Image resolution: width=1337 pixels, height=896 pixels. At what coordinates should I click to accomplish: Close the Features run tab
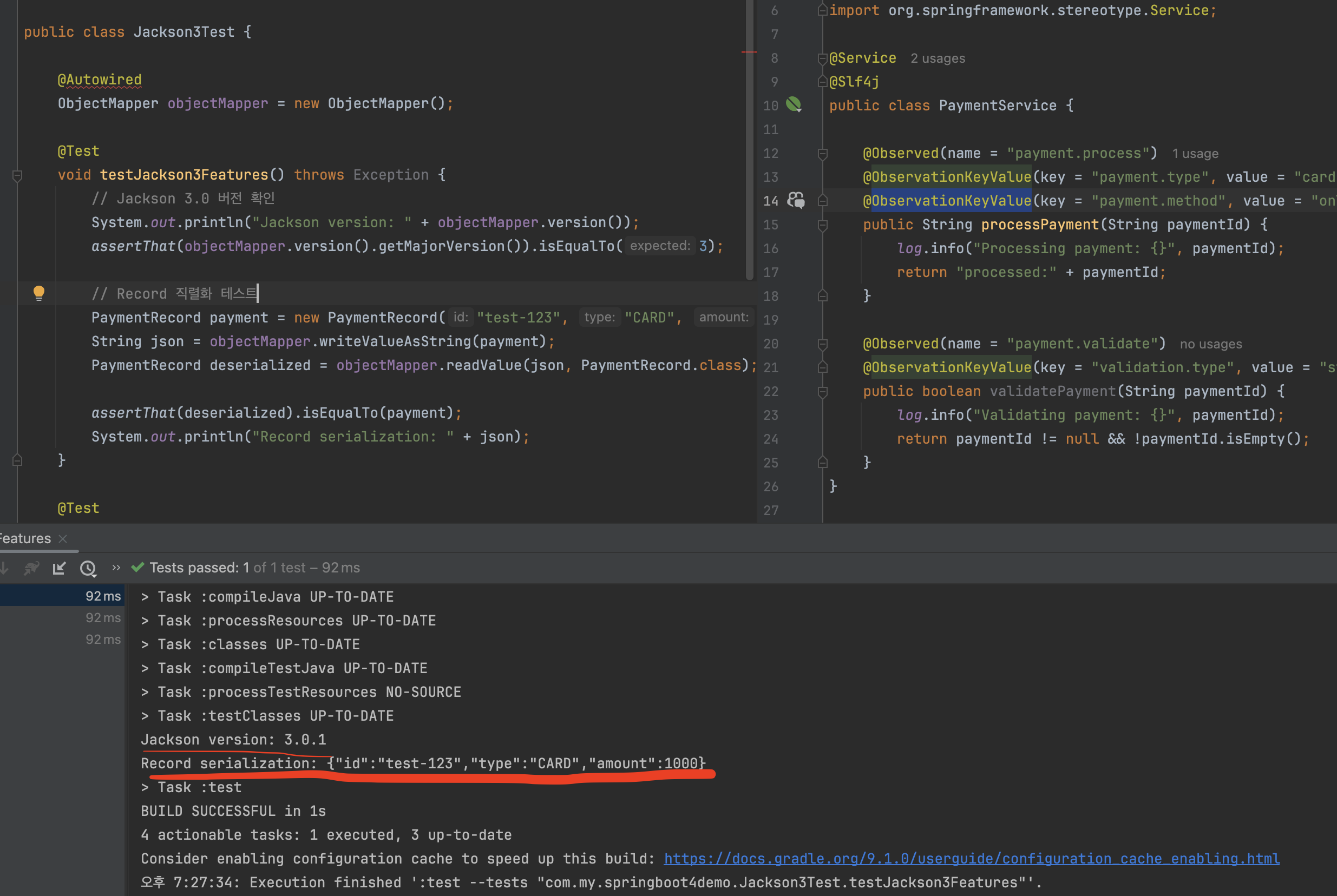[x=63, y=539]
